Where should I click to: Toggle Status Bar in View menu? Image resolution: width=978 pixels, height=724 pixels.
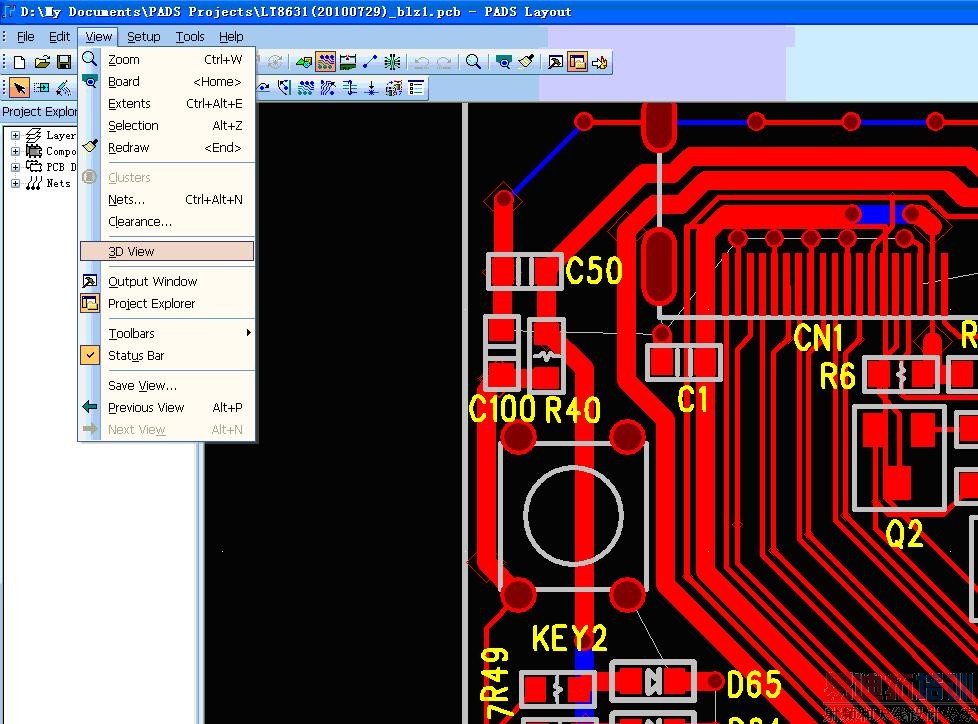click(136, 356)
